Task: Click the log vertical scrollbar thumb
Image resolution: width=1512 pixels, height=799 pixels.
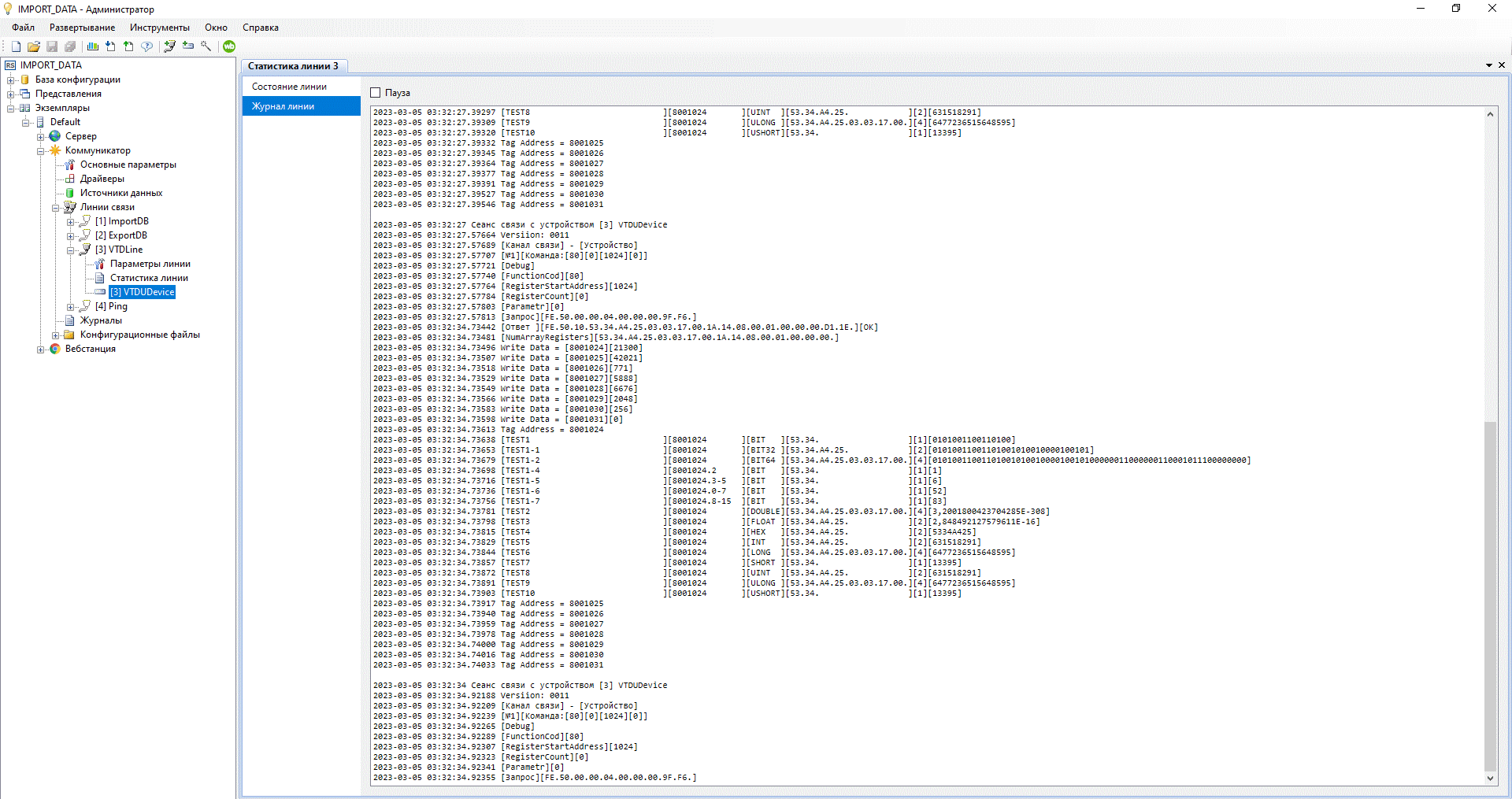Action: (x=1490, y=596)
